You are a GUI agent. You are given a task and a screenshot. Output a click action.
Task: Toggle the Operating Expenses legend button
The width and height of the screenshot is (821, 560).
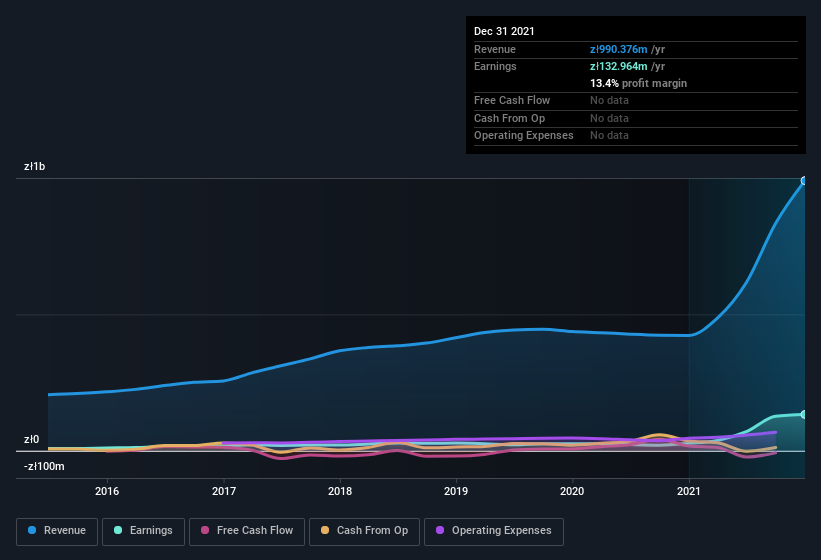pyautogui.click(x=494, y=531)
